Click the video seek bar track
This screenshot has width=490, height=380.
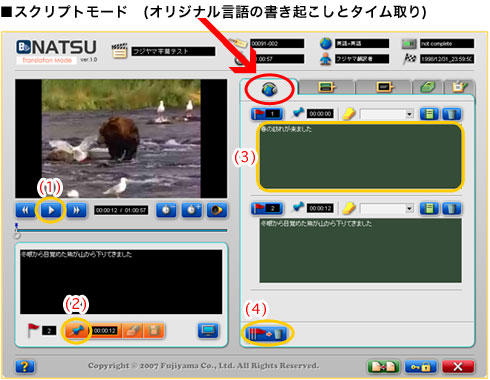pos(122,230)
